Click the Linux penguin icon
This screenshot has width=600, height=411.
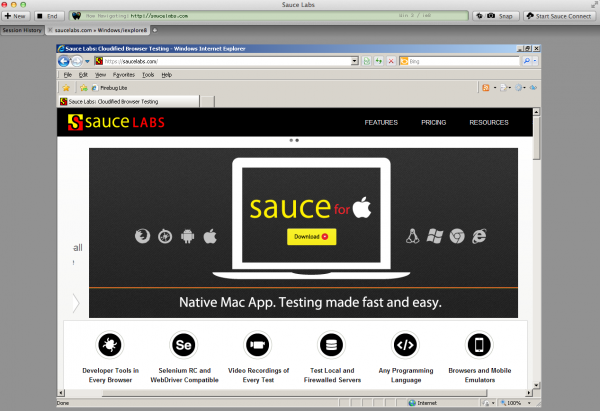[412, 236]
